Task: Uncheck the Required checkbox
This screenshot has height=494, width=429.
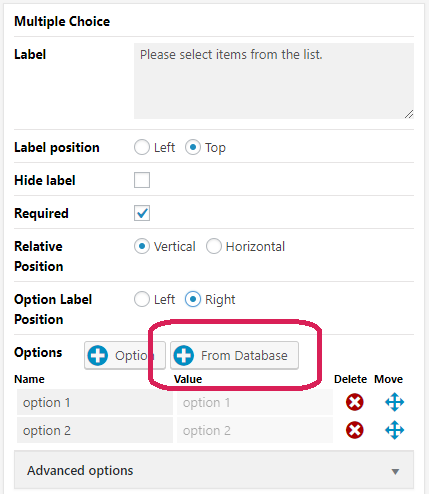Action: click(142, 213)
